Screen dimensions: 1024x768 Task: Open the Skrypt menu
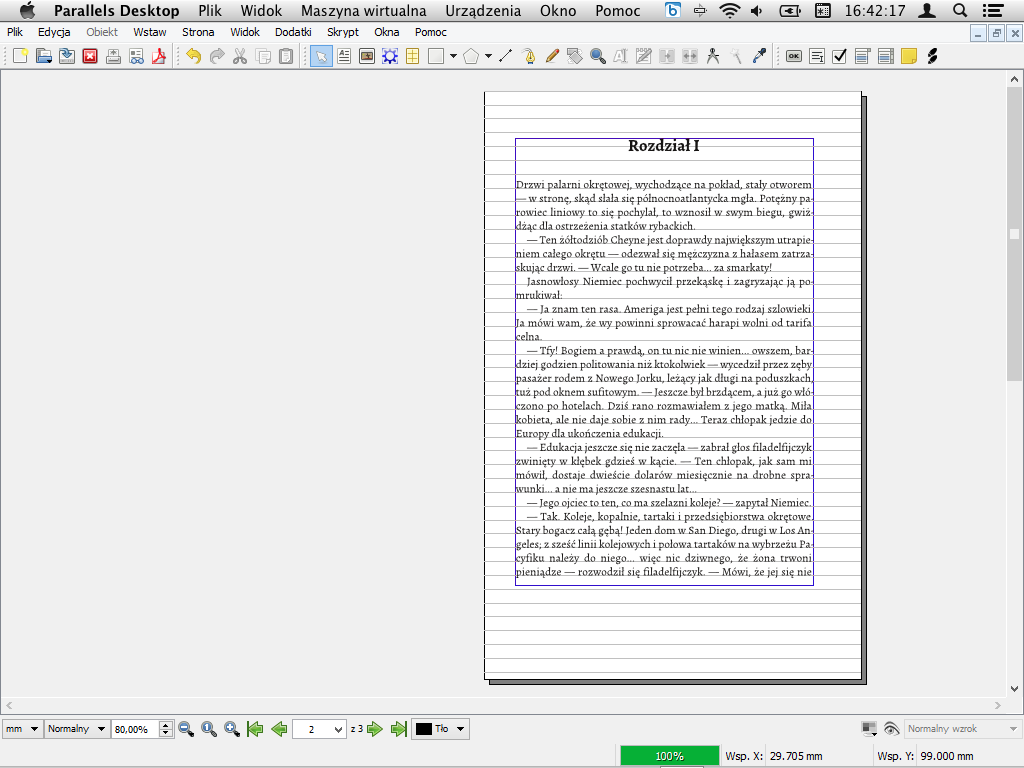343,32
